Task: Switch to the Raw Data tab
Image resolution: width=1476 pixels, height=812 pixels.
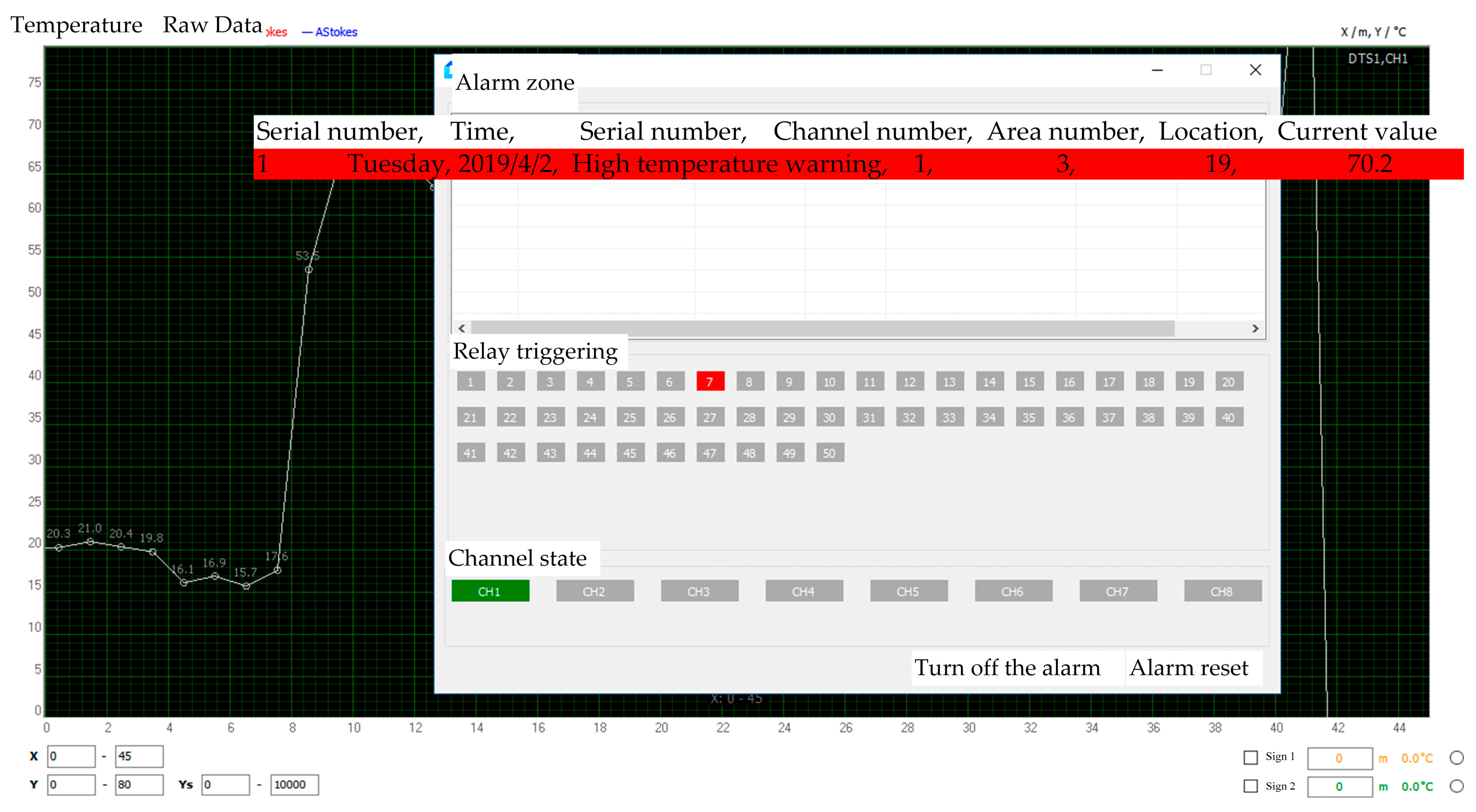Action: coord(212,25)
